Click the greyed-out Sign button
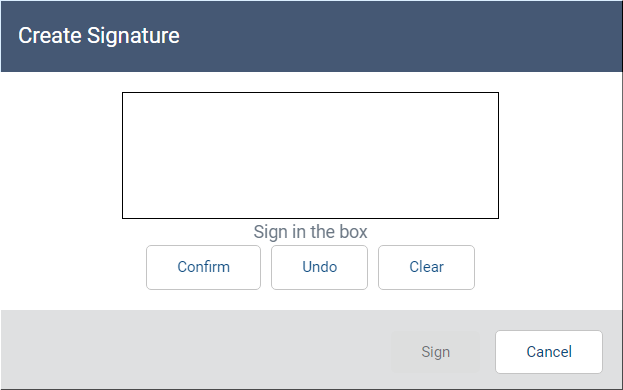The height and width of the screenshot is (390, 623). [435, 352]
